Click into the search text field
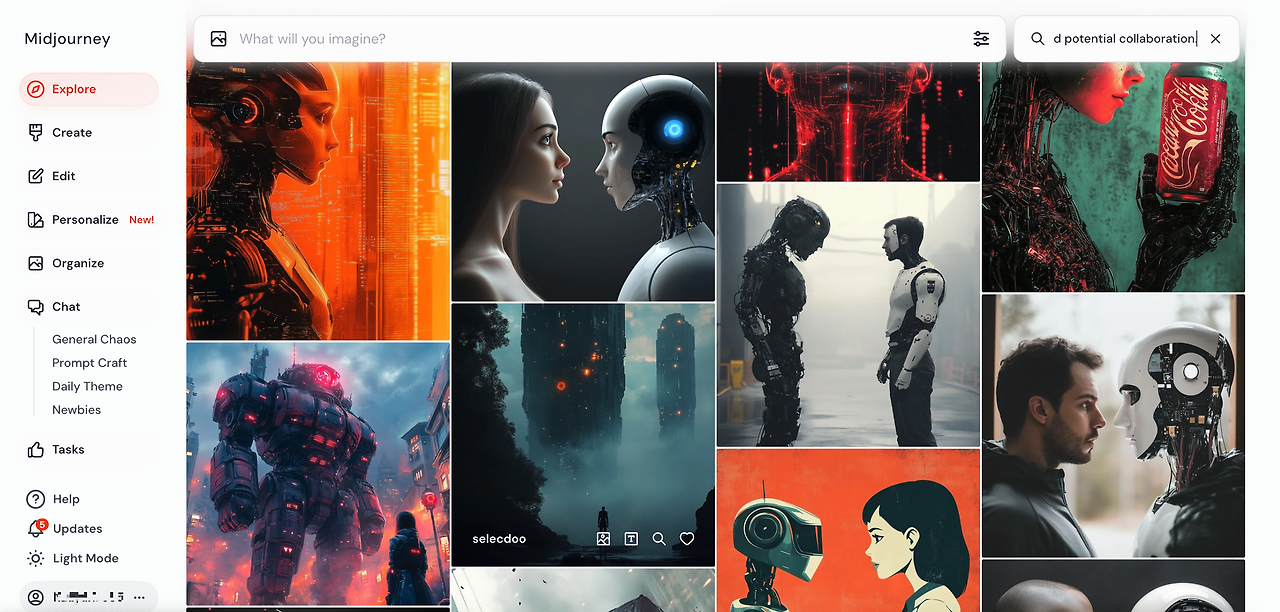1280x612 pixels. click(x=1125, y=39)
